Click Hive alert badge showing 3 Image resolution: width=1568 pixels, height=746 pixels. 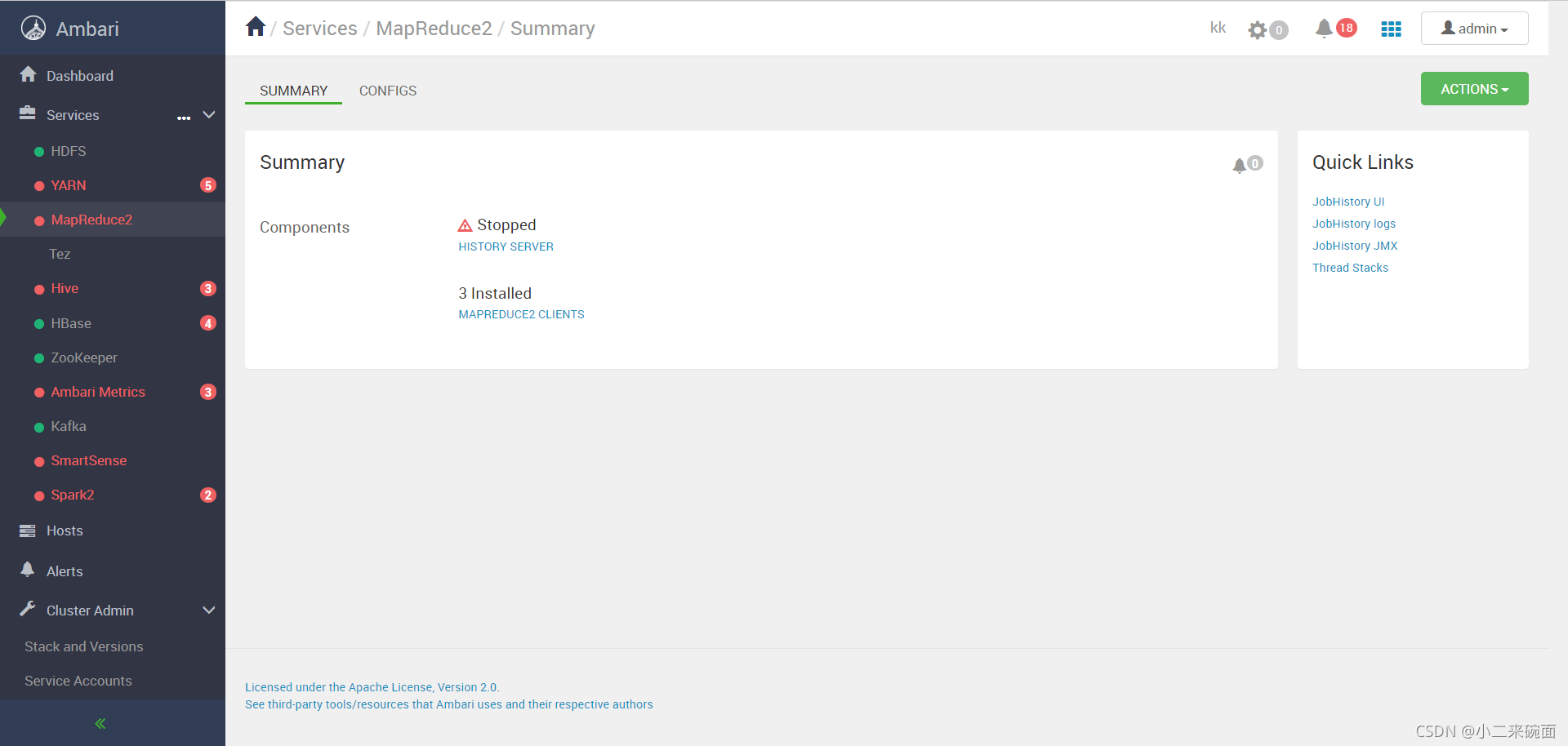coord(208,288)
